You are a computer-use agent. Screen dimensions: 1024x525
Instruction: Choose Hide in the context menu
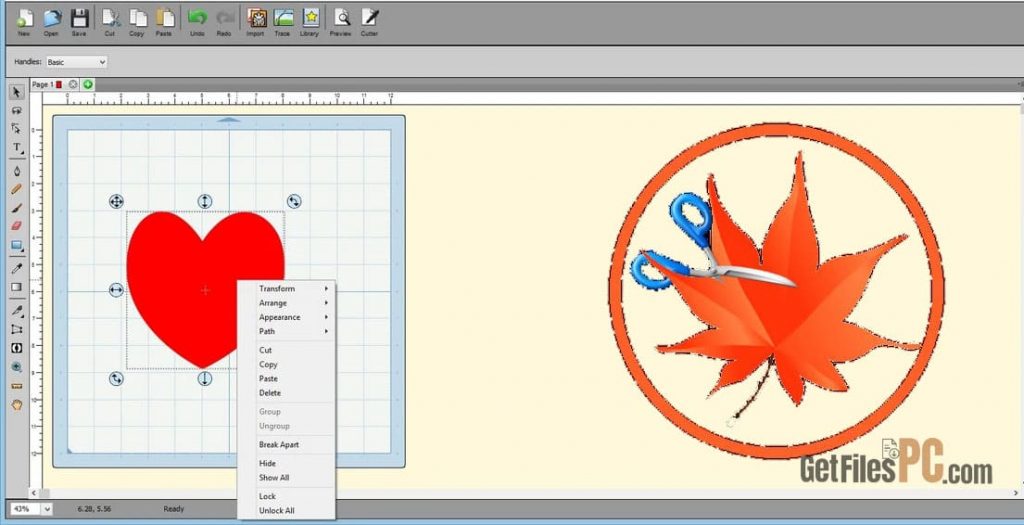[286, 464]
